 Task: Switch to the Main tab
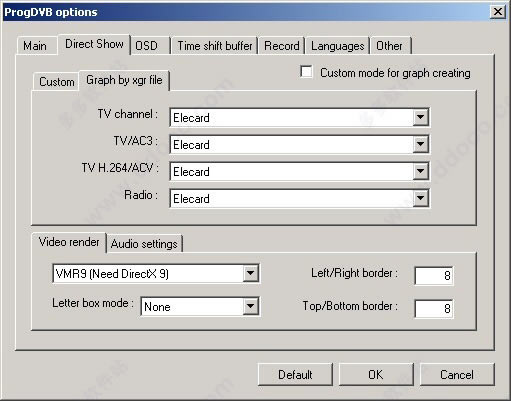(x=35, y=46)
